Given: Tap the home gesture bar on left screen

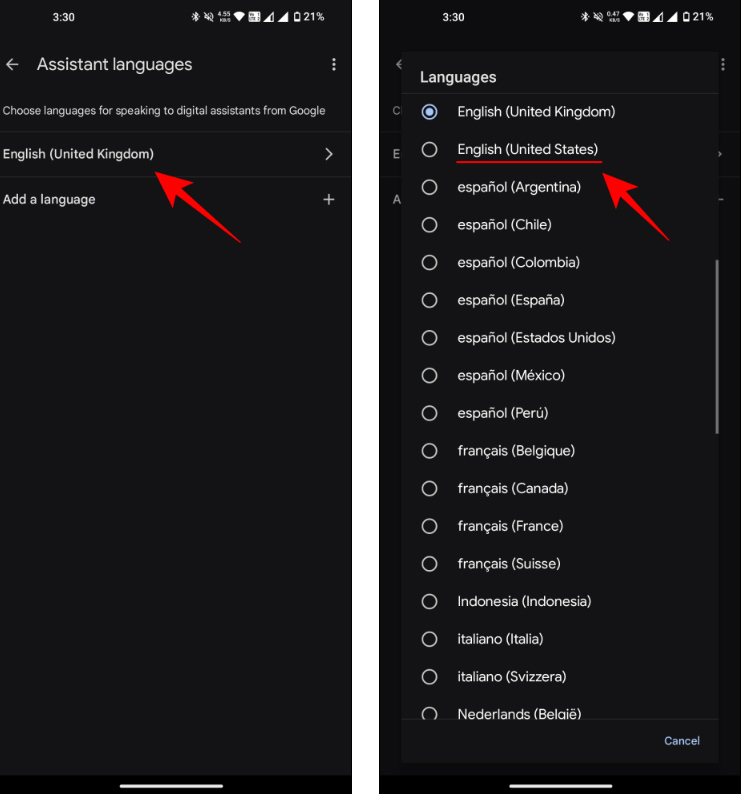Looking at the screenshot, I should [x=171, y=785].
